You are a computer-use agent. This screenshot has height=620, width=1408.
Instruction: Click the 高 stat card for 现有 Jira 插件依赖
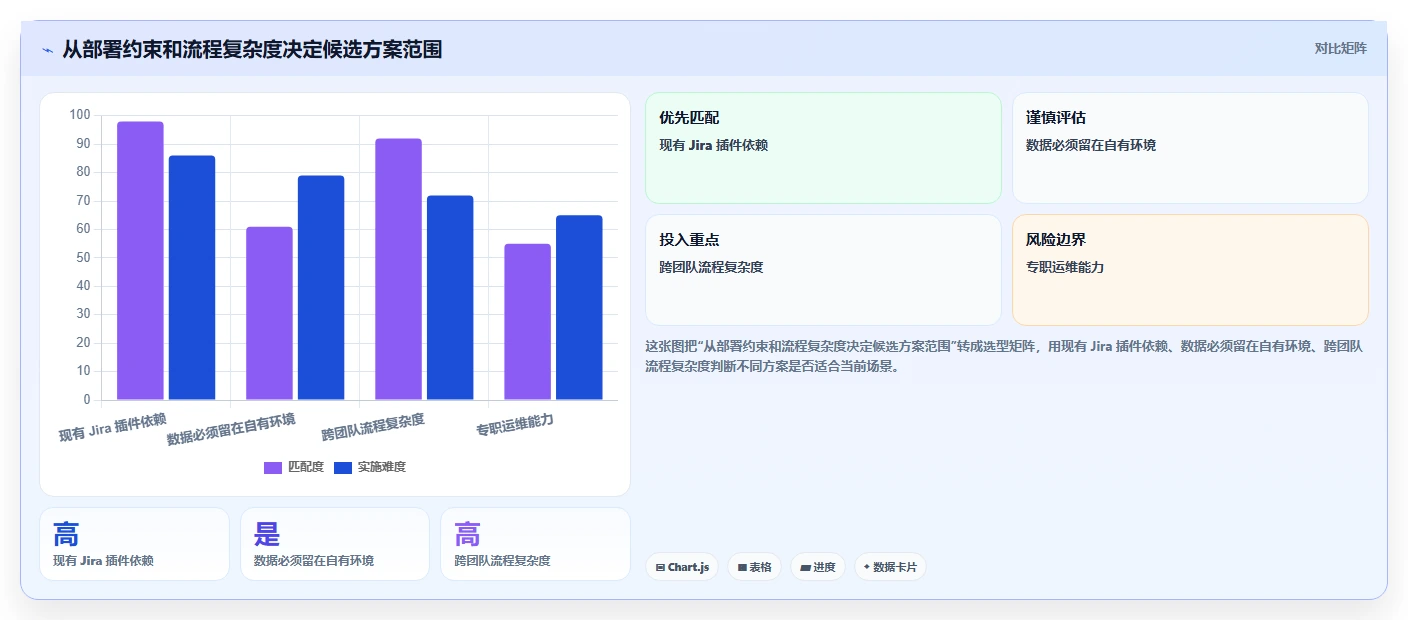(x=134, y=544)
